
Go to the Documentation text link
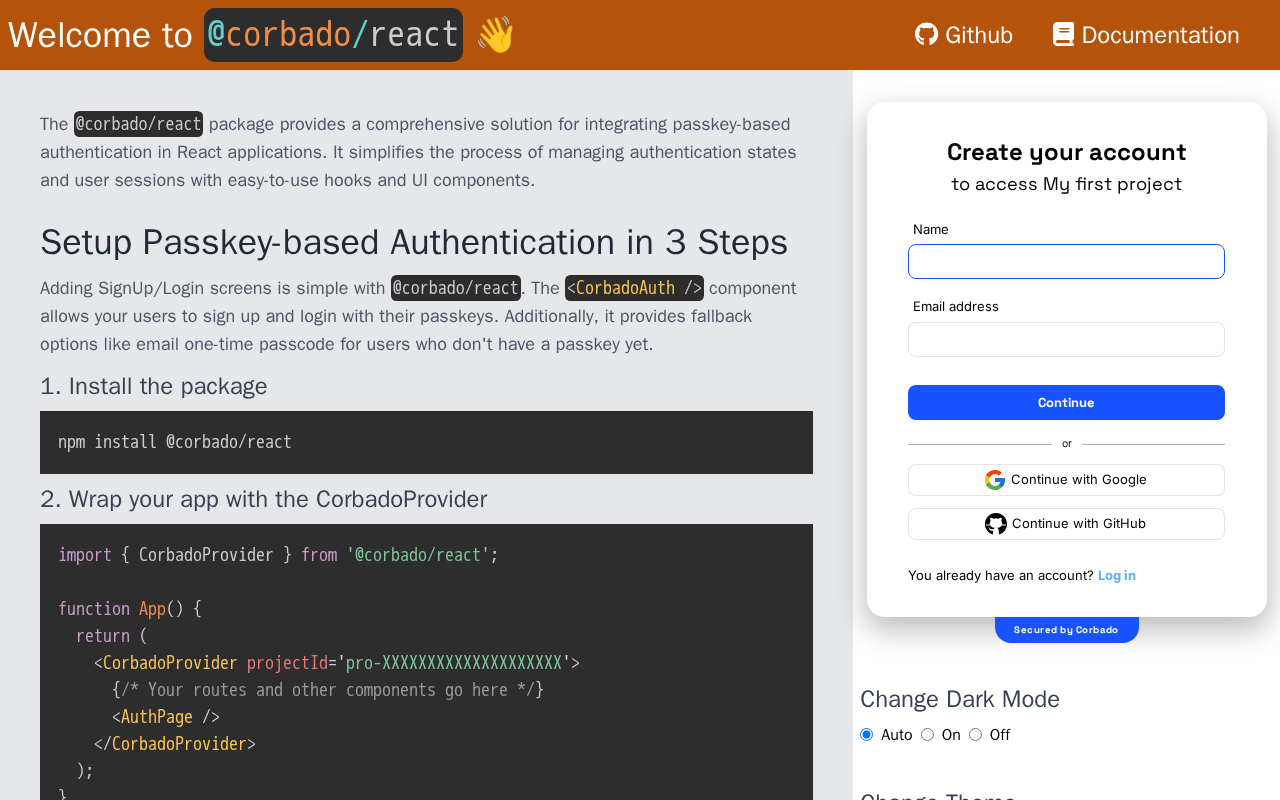point(1160,35)
